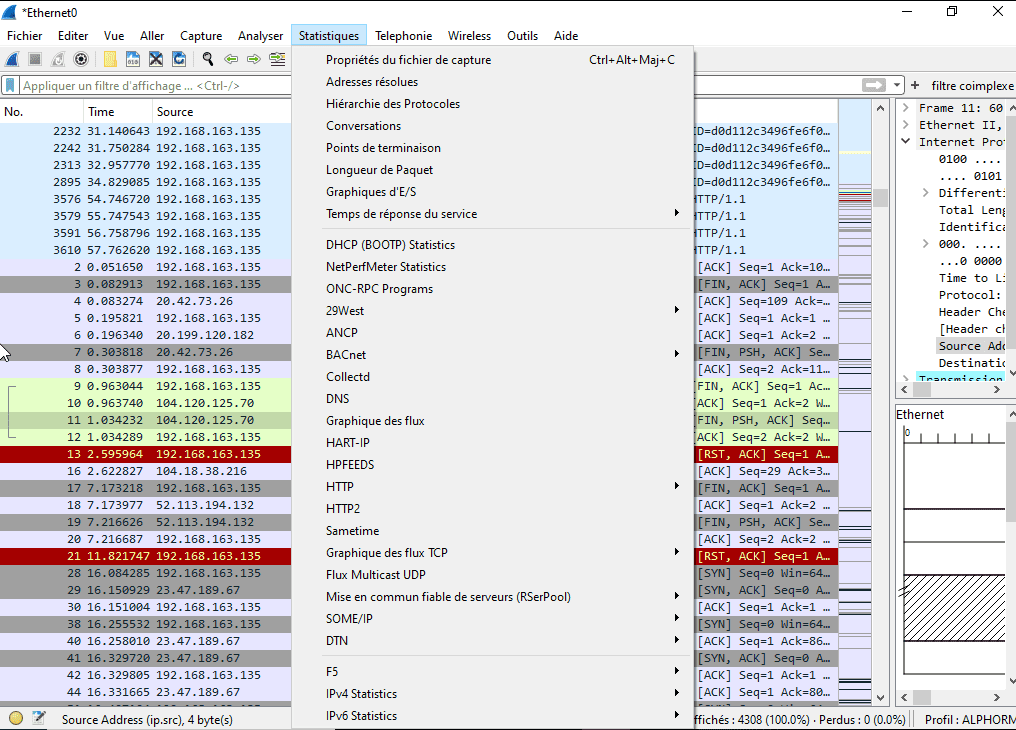1016x730 pixels.
Task: Click the go to specified packet icon
Action: click(277, 60)
